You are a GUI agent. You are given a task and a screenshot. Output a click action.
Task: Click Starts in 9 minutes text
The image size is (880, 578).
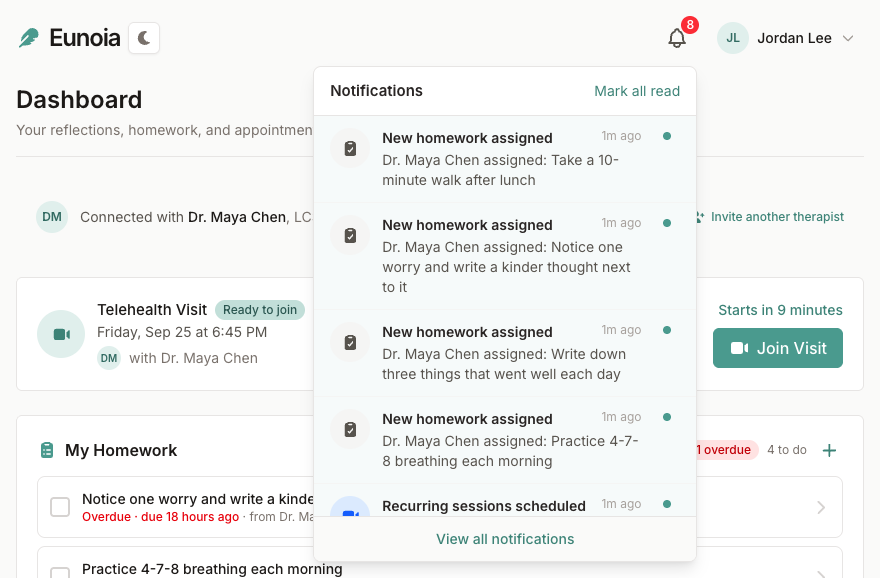click(x=780, y=310)
